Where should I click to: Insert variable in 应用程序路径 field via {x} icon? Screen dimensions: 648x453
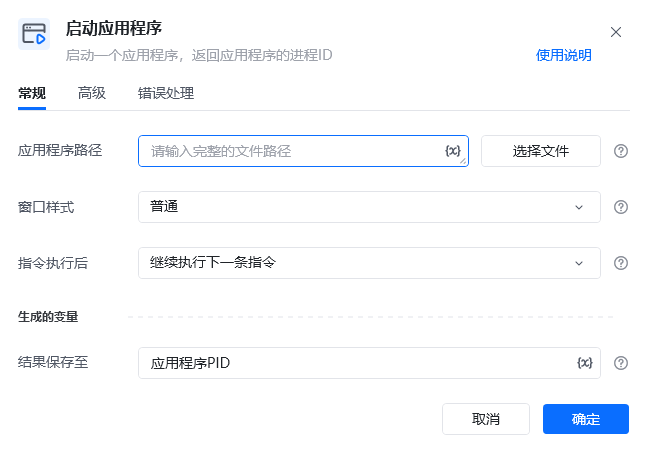click(453, 151)
